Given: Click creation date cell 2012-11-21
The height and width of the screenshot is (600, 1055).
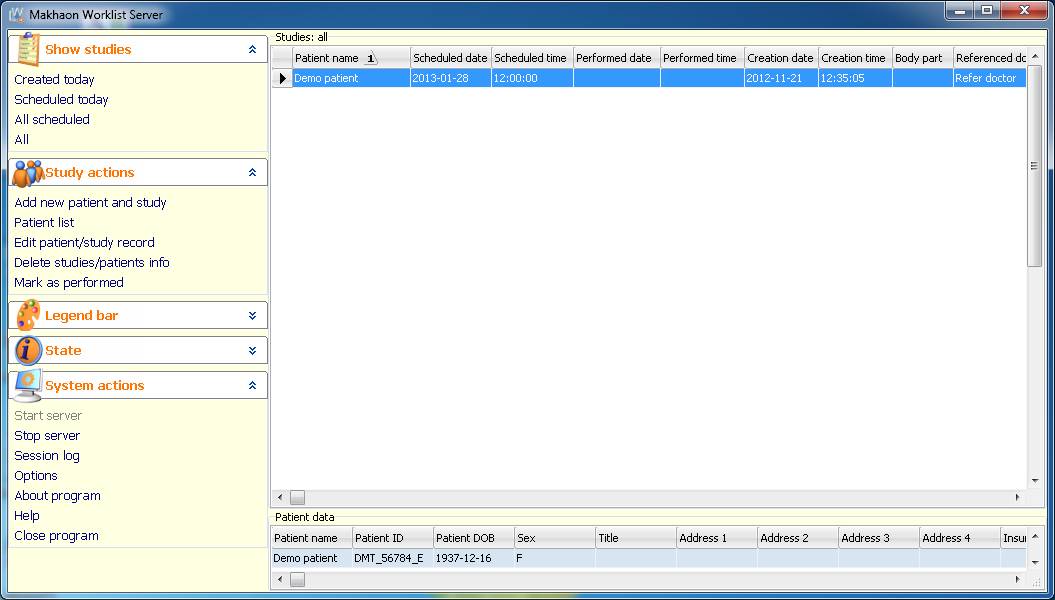Looking at the screenshot, I should coord(781,78).
